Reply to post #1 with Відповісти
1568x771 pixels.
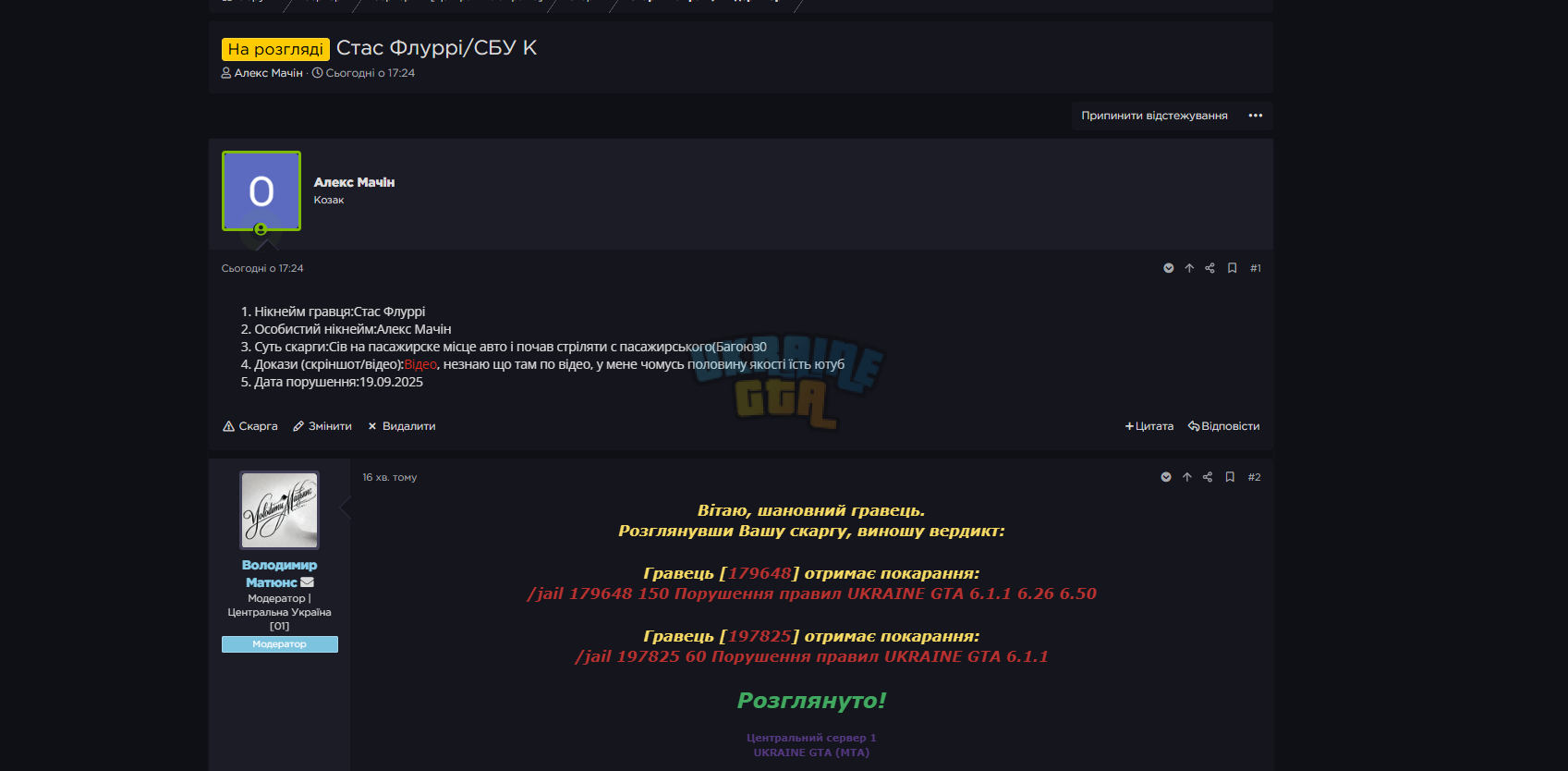pos(1224,426)
